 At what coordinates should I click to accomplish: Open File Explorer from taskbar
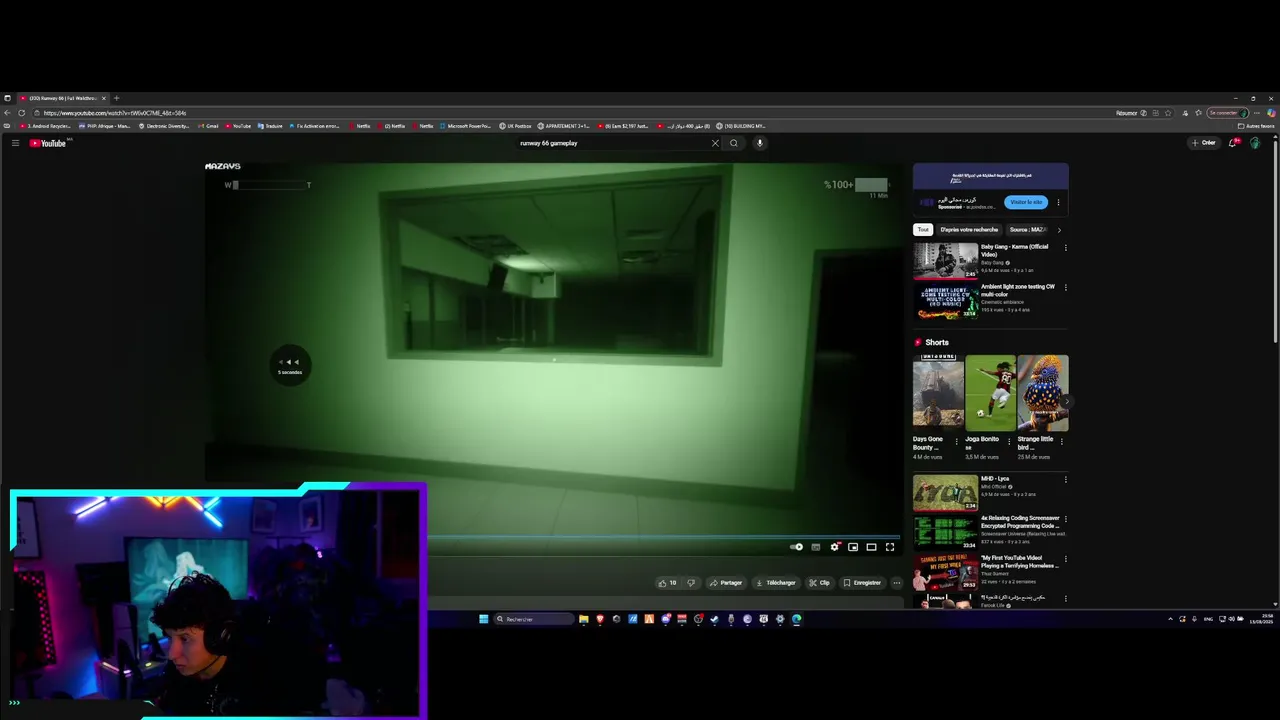click(x=583, y=619)
